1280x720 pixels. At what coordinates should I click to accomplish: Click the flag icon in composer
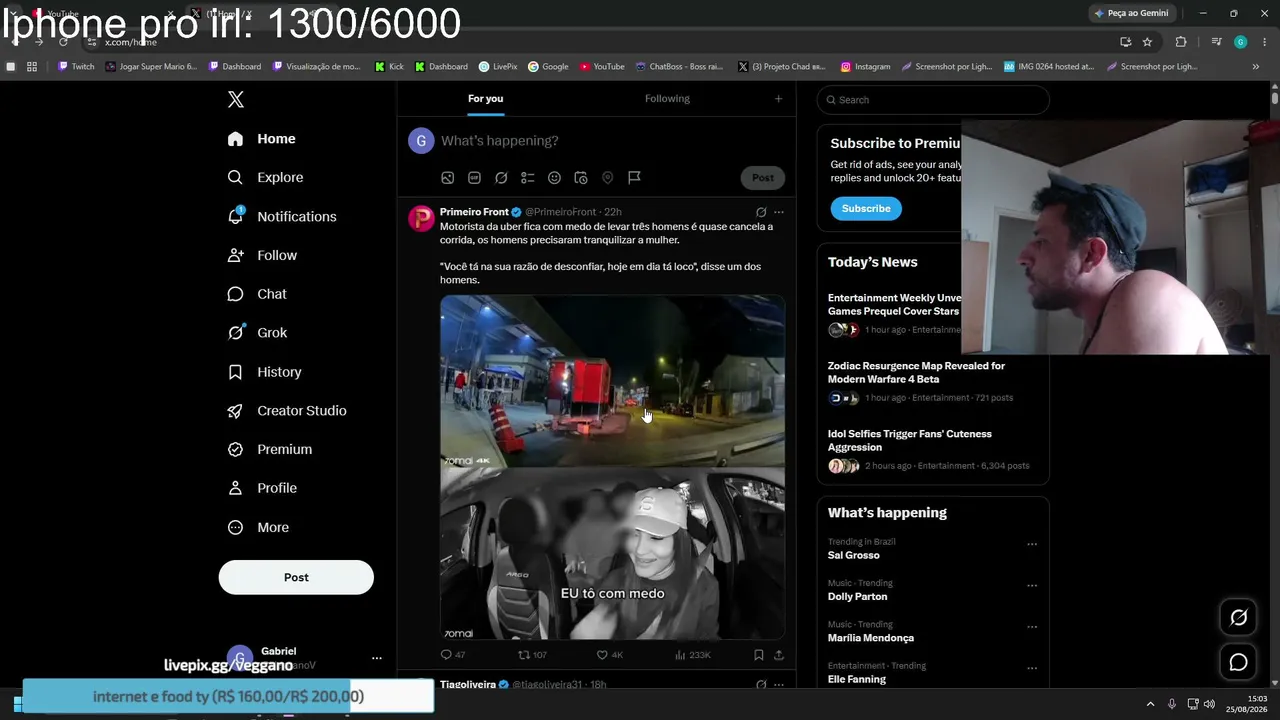coord(634,178)
